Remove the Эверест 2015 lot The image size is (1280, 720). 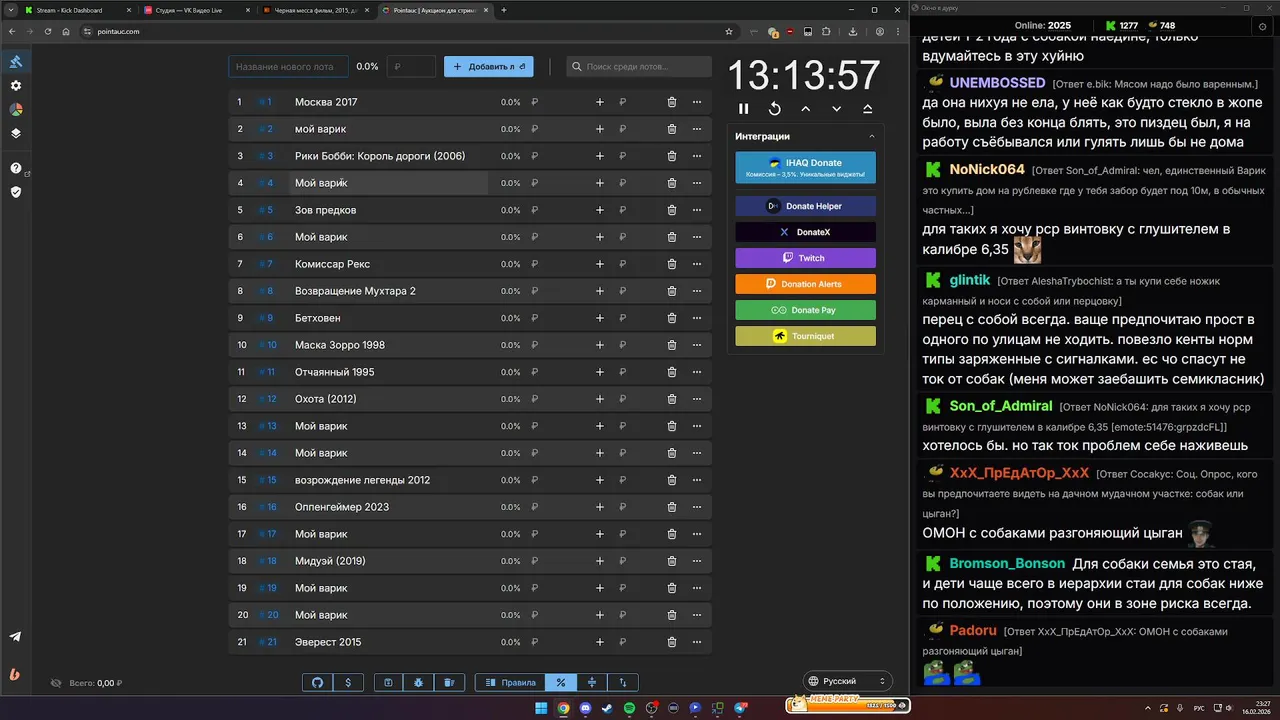672,642
